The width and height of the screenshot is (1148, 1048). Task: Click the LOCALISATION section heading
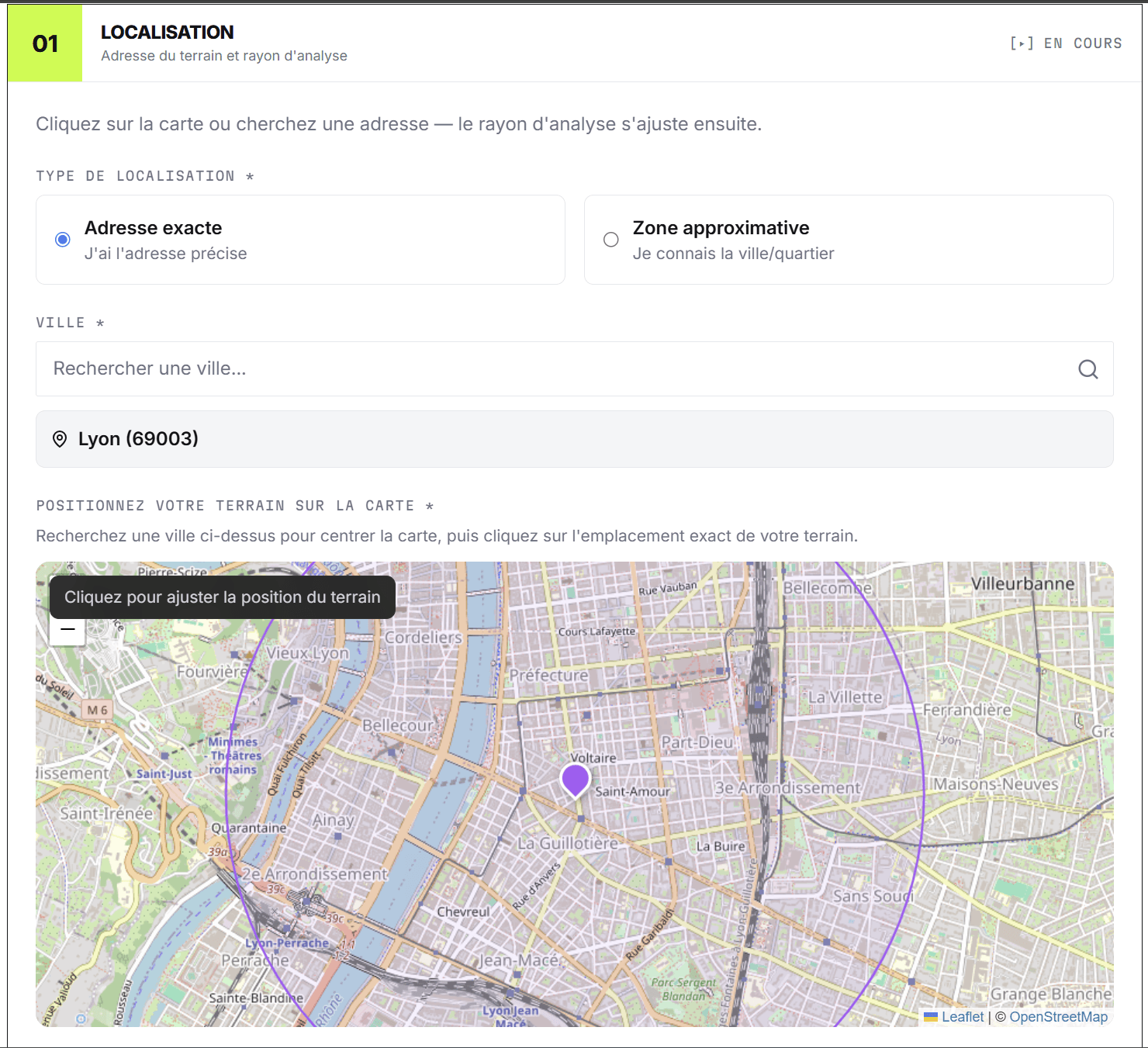[167, 32]
